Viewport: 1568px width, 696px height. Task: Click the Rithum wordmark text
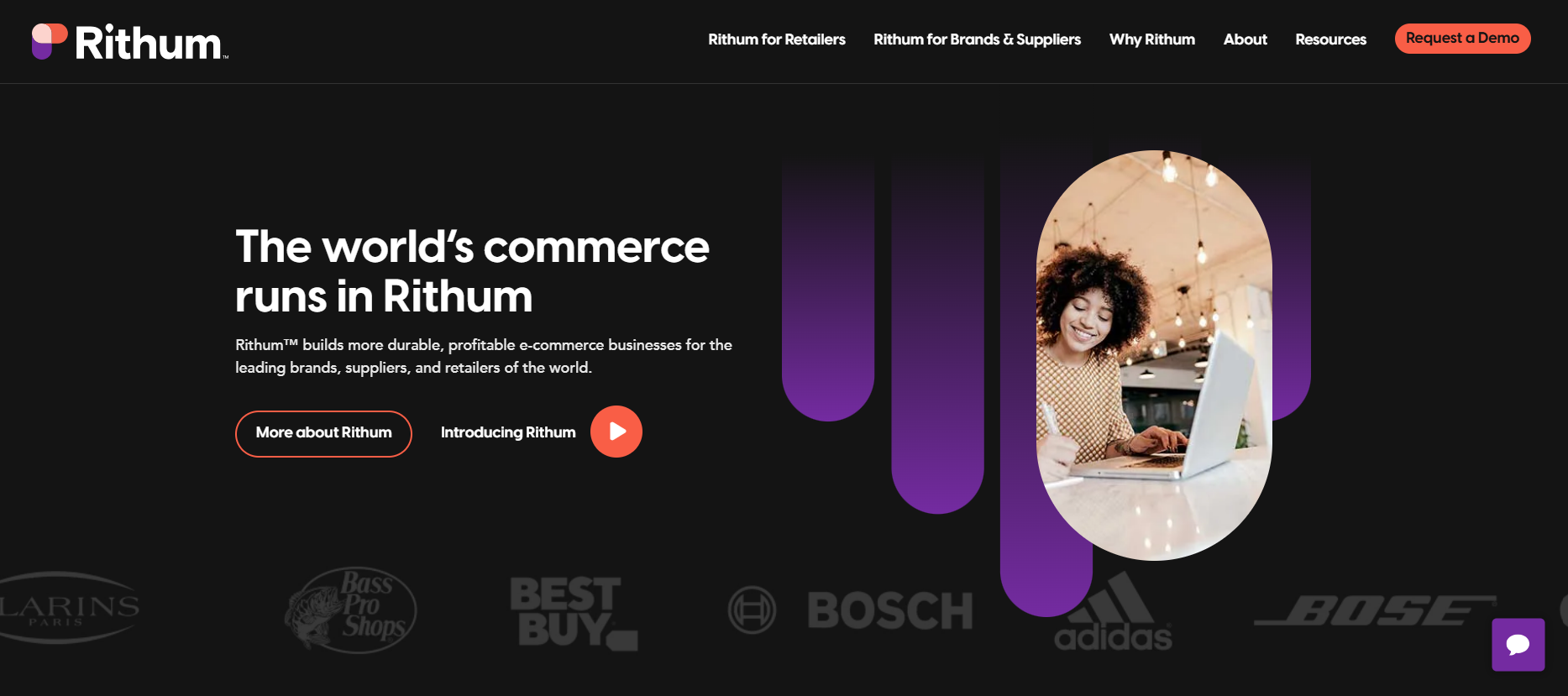pos(150,42)
